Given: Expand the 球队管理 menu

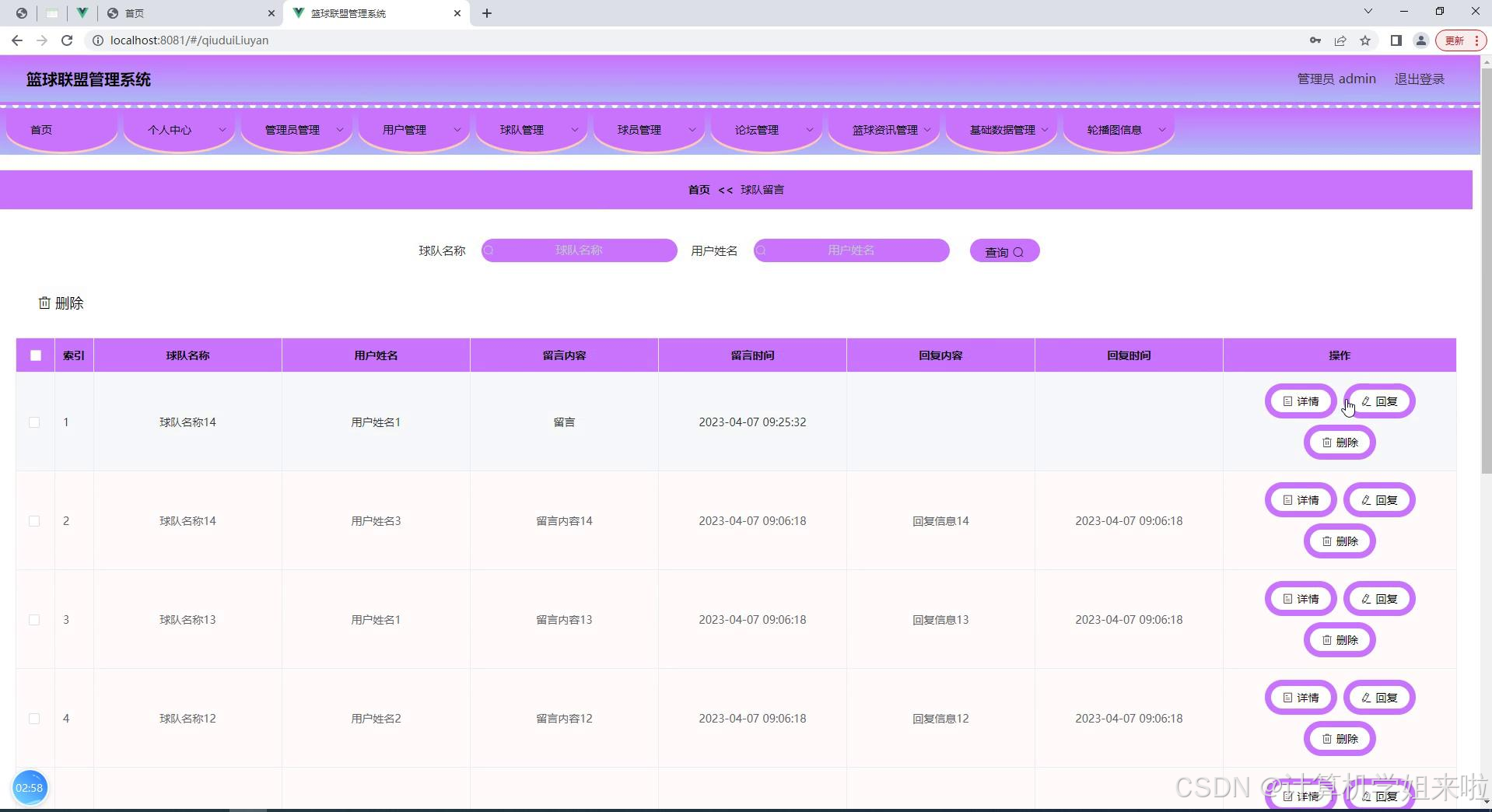Looking at the screenshot, I should (532, 130).
